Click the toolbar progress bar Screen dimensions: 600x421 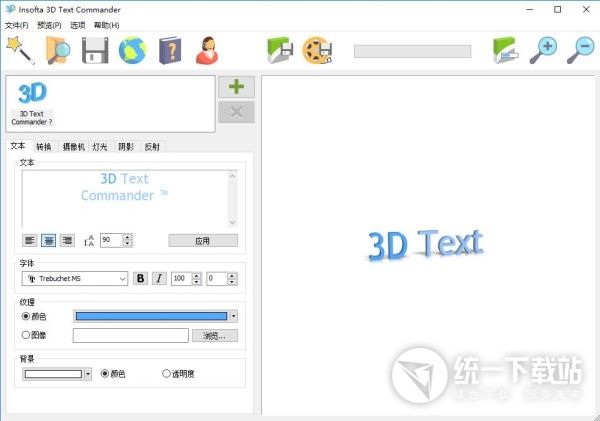[412, 51]
